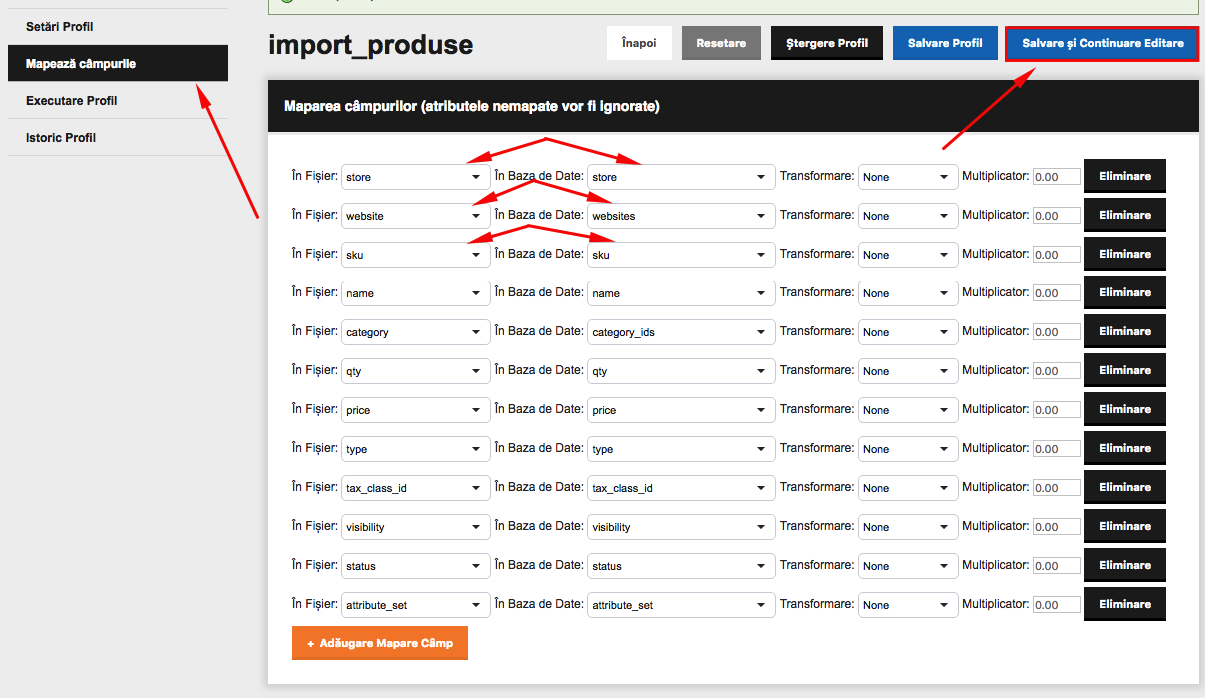
Task: Remove the qty mapping with Eliminare
Action: (x=1125, y=370)
